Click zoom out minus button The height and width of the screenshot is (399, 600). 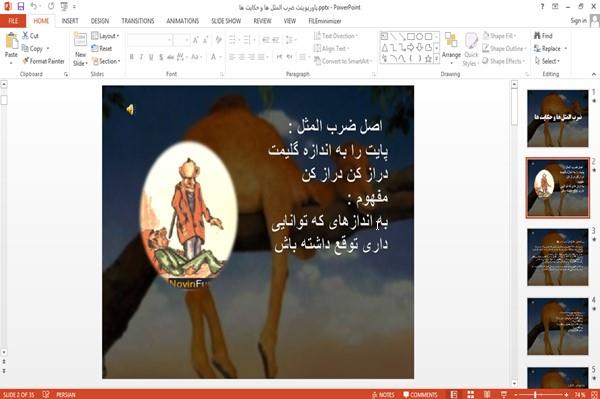point(516,395)
